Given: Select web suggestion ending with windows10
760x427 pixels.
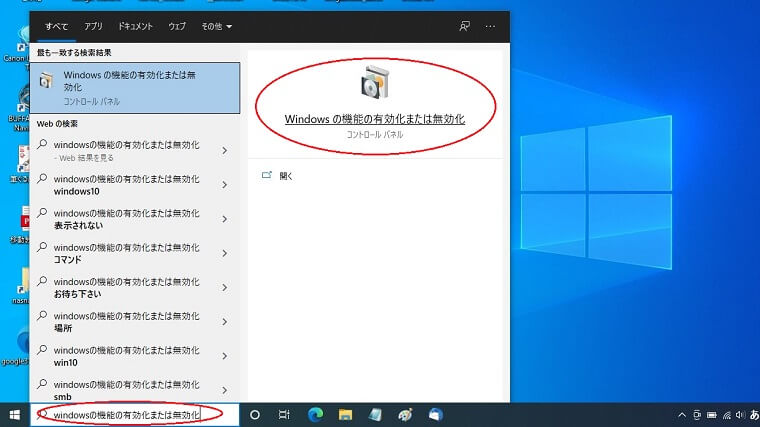Looking at the screenshot, I should pos(125,185).
